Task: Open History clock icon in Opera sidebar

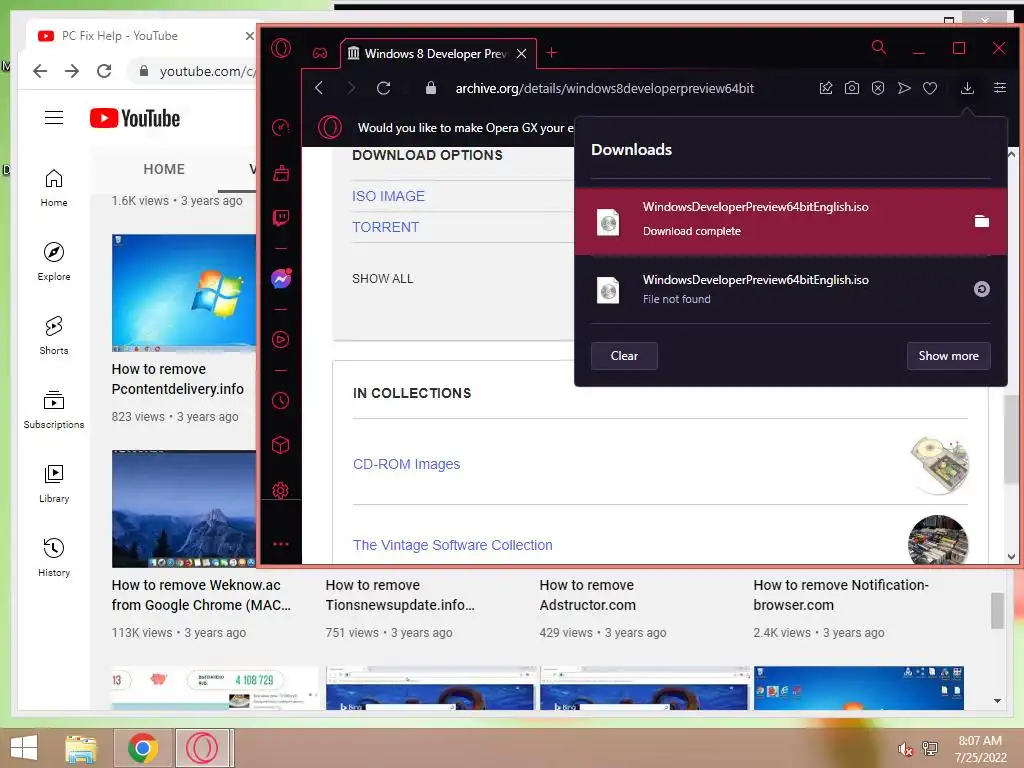Action: pos(281,400)
